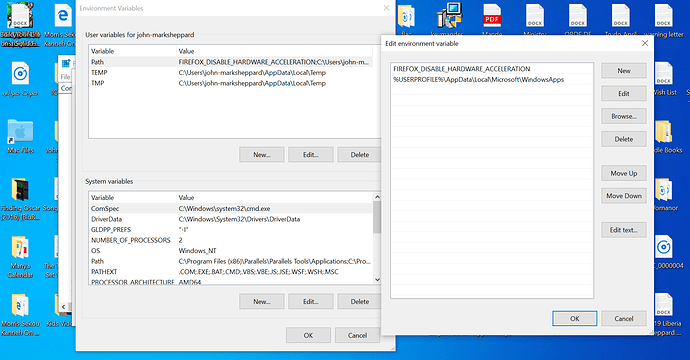The image size is (690, 360).
Task: Open the Mac Files folder icon on desktop
Action: tap(20, 132)
